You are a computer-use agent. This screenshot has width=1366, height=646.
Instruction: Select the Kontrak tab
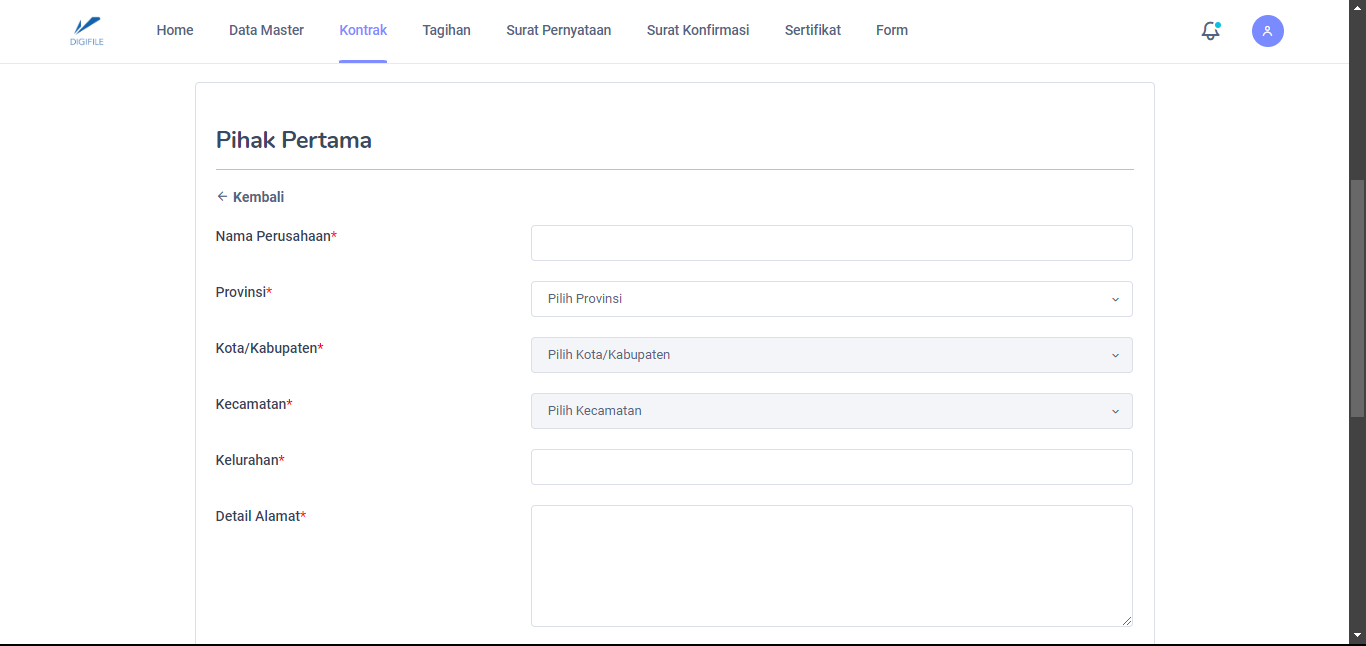(x=363, y=30)
